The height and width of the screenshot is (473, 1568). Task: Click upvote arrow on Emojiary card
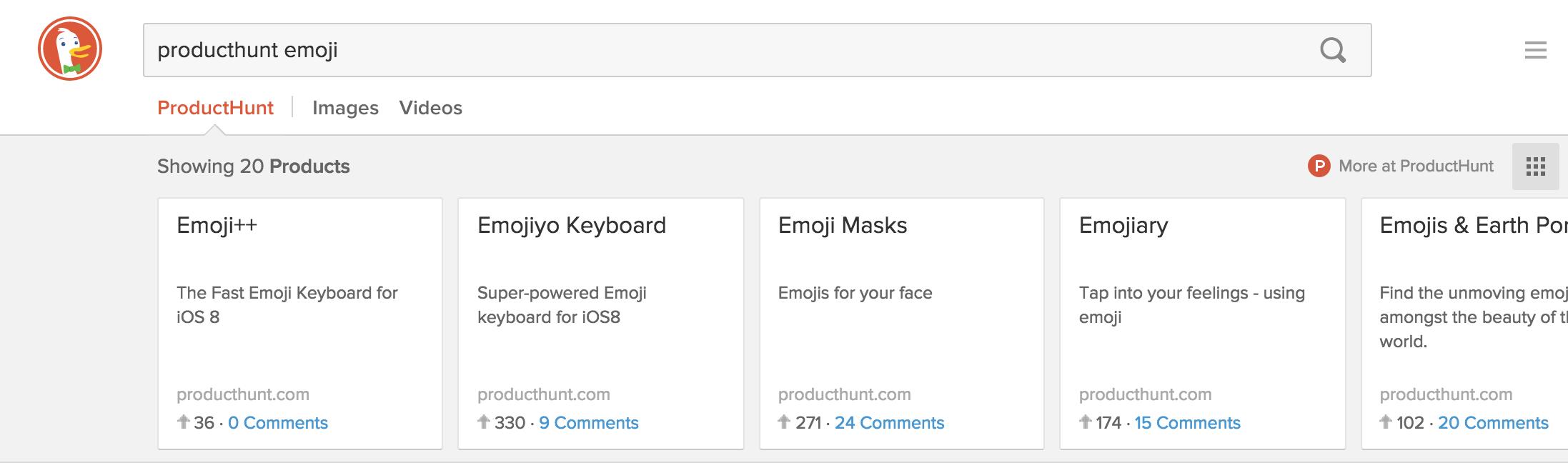click(1086, 422)
